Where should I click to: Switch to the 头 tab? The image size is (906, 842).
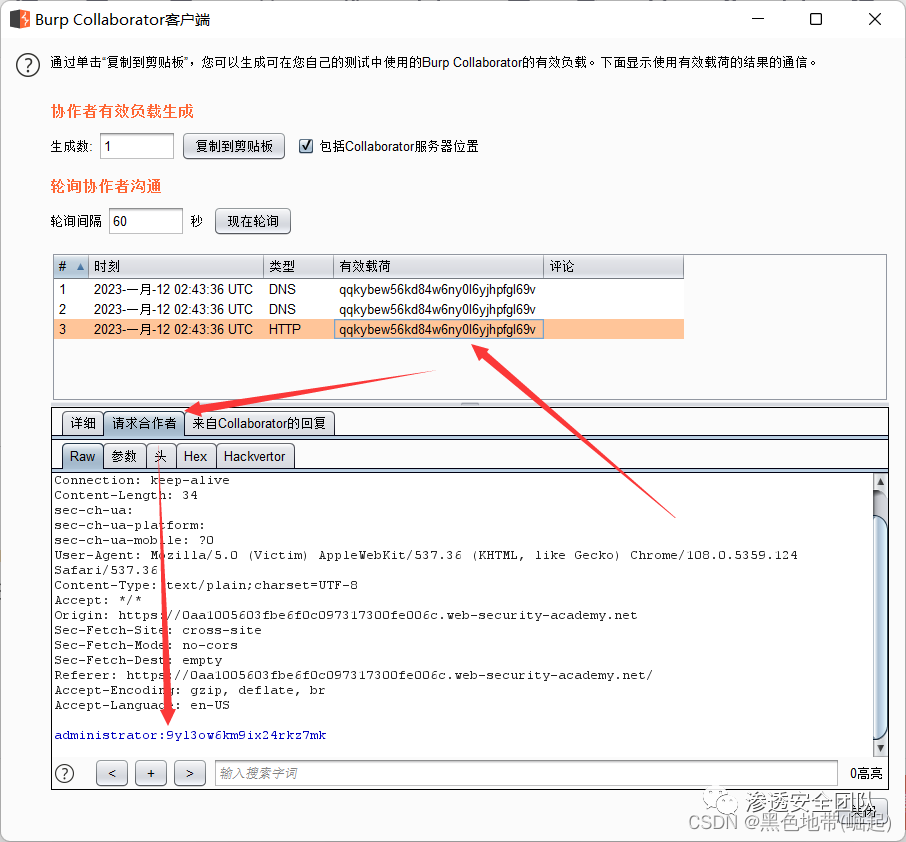click(161, 457)
